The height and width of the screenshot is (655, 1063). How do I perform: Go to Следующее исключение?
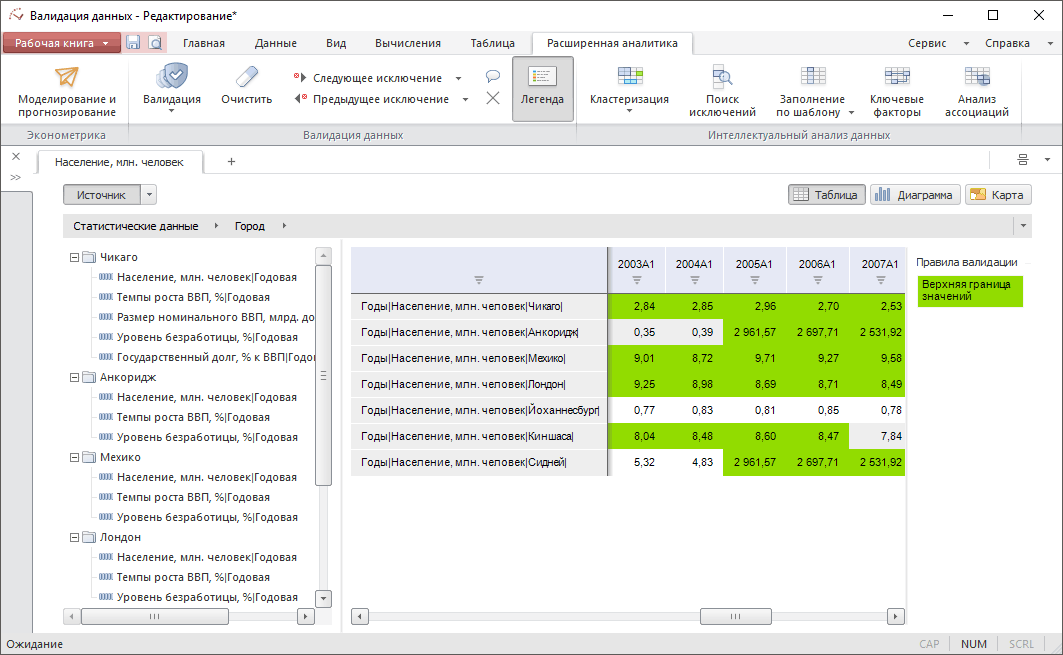[376, 78]
